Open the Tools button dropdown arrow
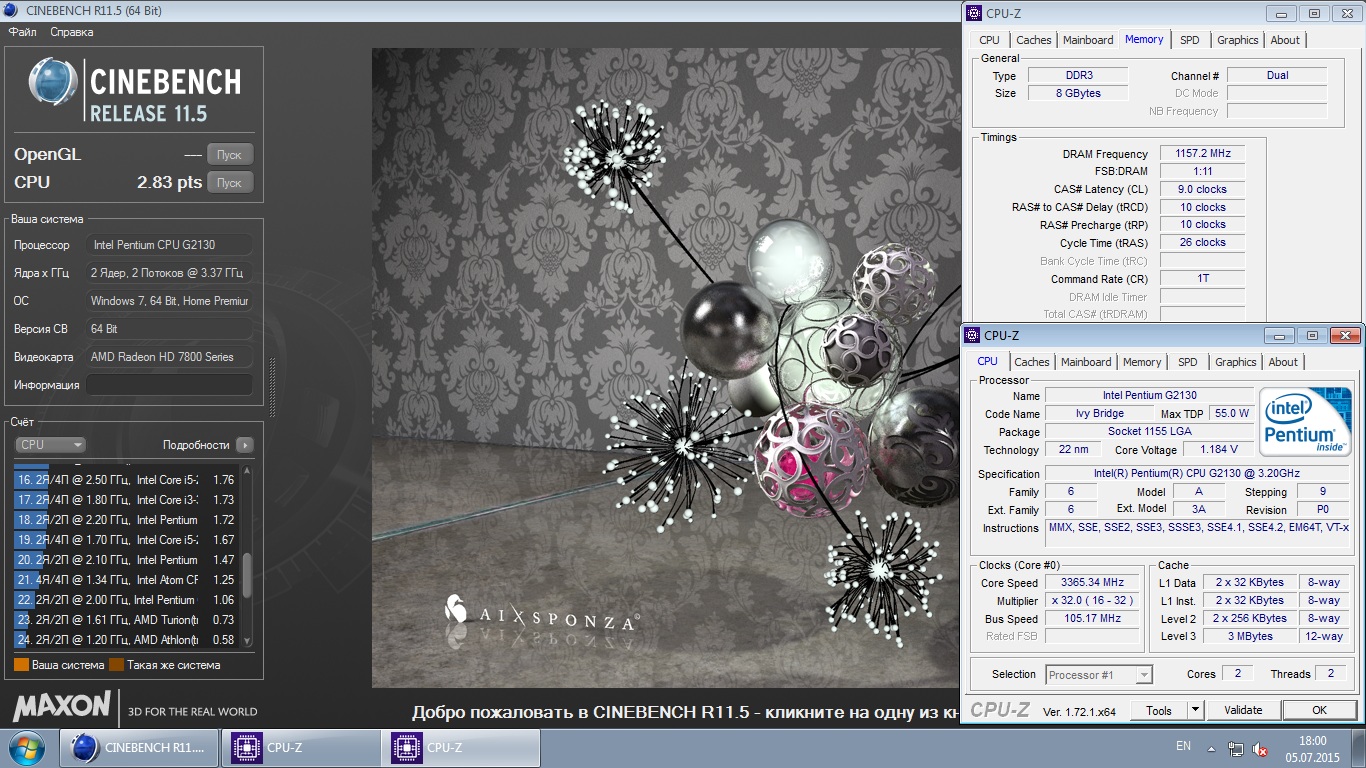The image size is (1366, 768). [x=1194, y=710]
